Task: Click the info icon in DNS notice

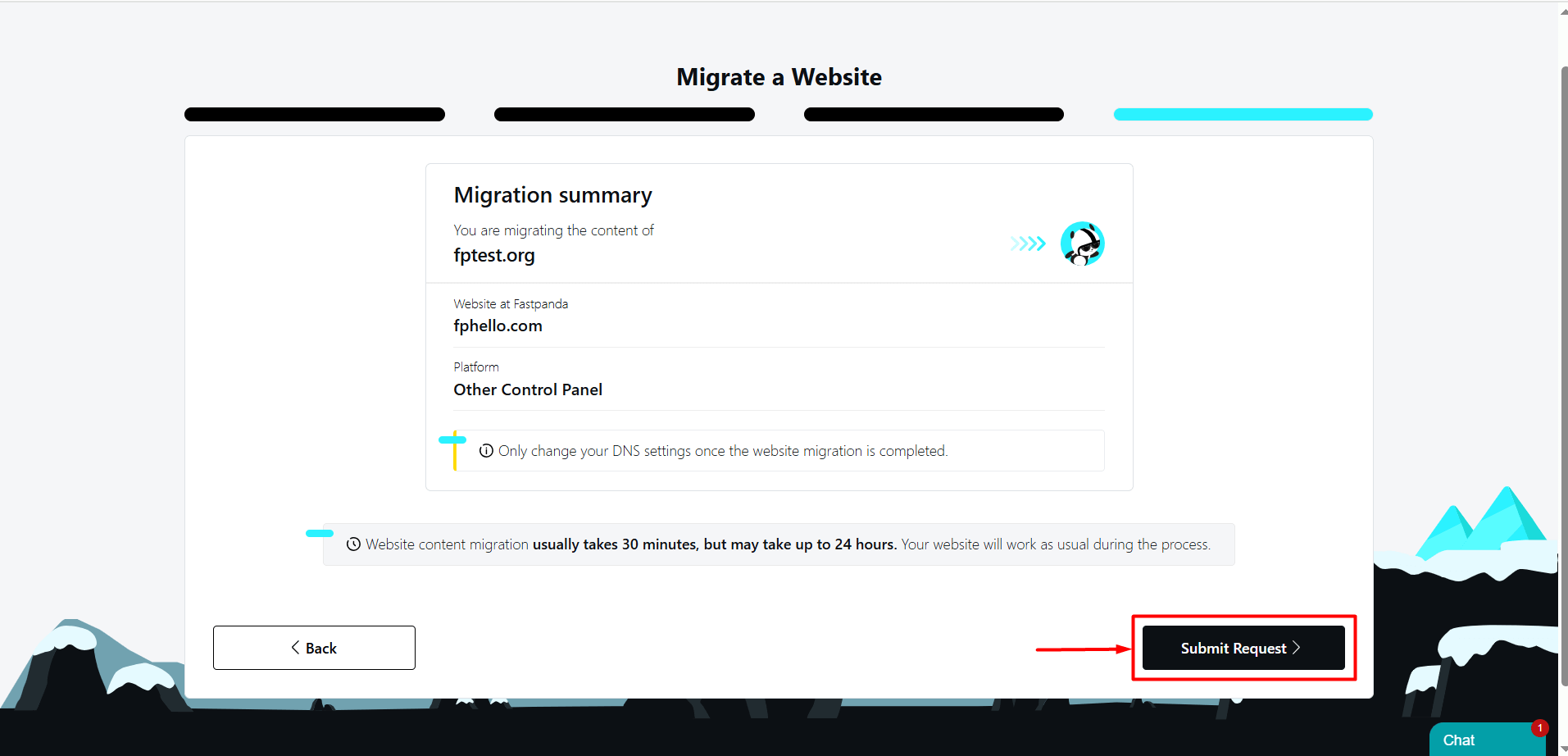Action: [x=486, y=451]
